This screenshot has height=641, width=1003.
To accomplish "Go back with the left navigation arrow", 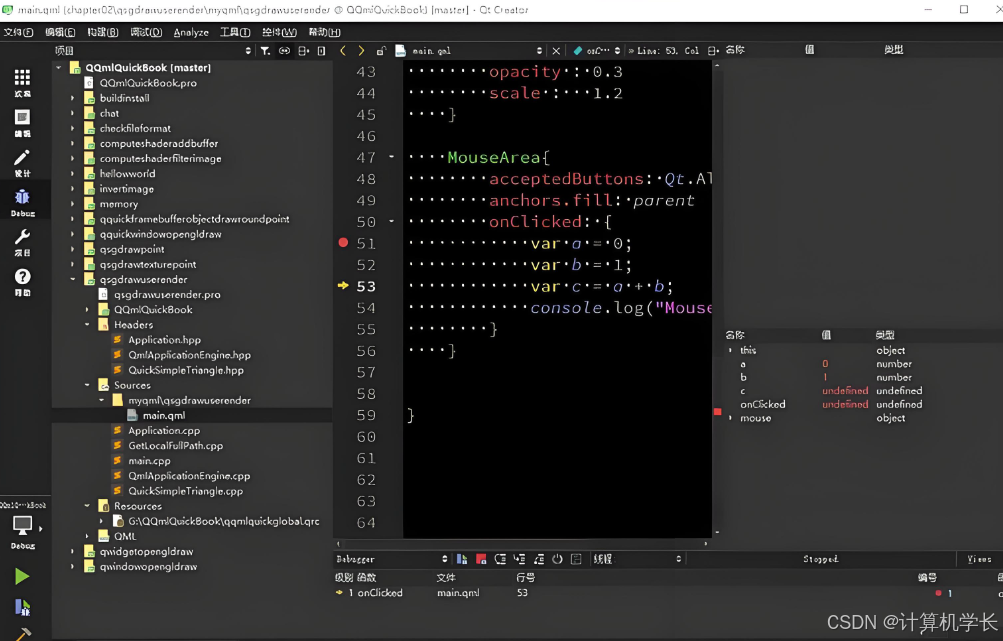I will (343, 51).
